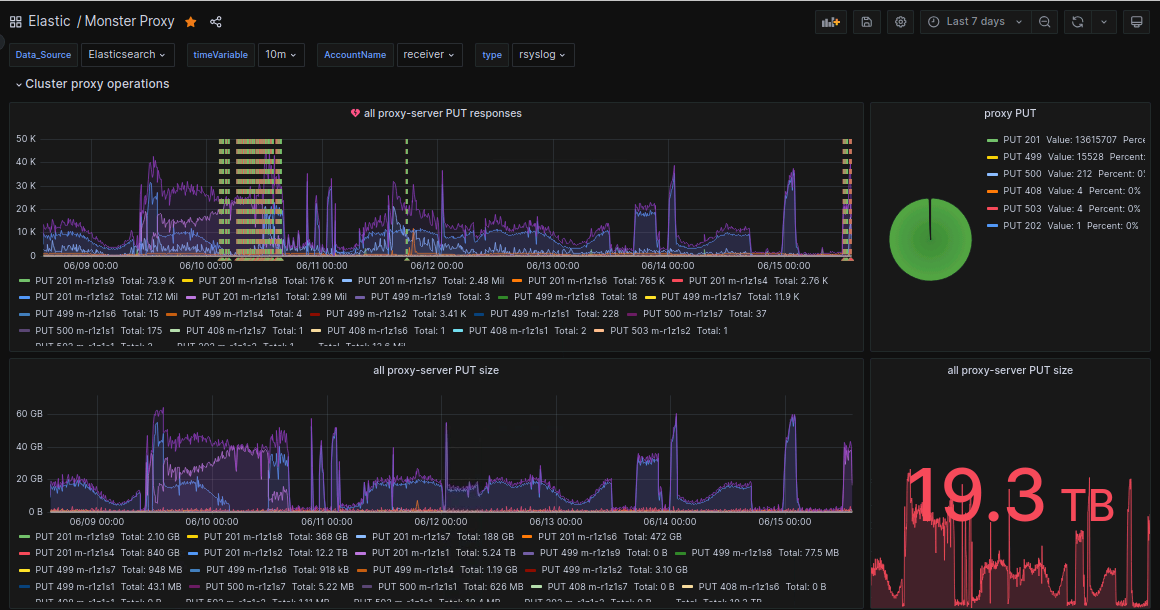The height and width of the screenshot is (610, 1160).
Task: Open dashboard settings gear
Action: [901, 22]
